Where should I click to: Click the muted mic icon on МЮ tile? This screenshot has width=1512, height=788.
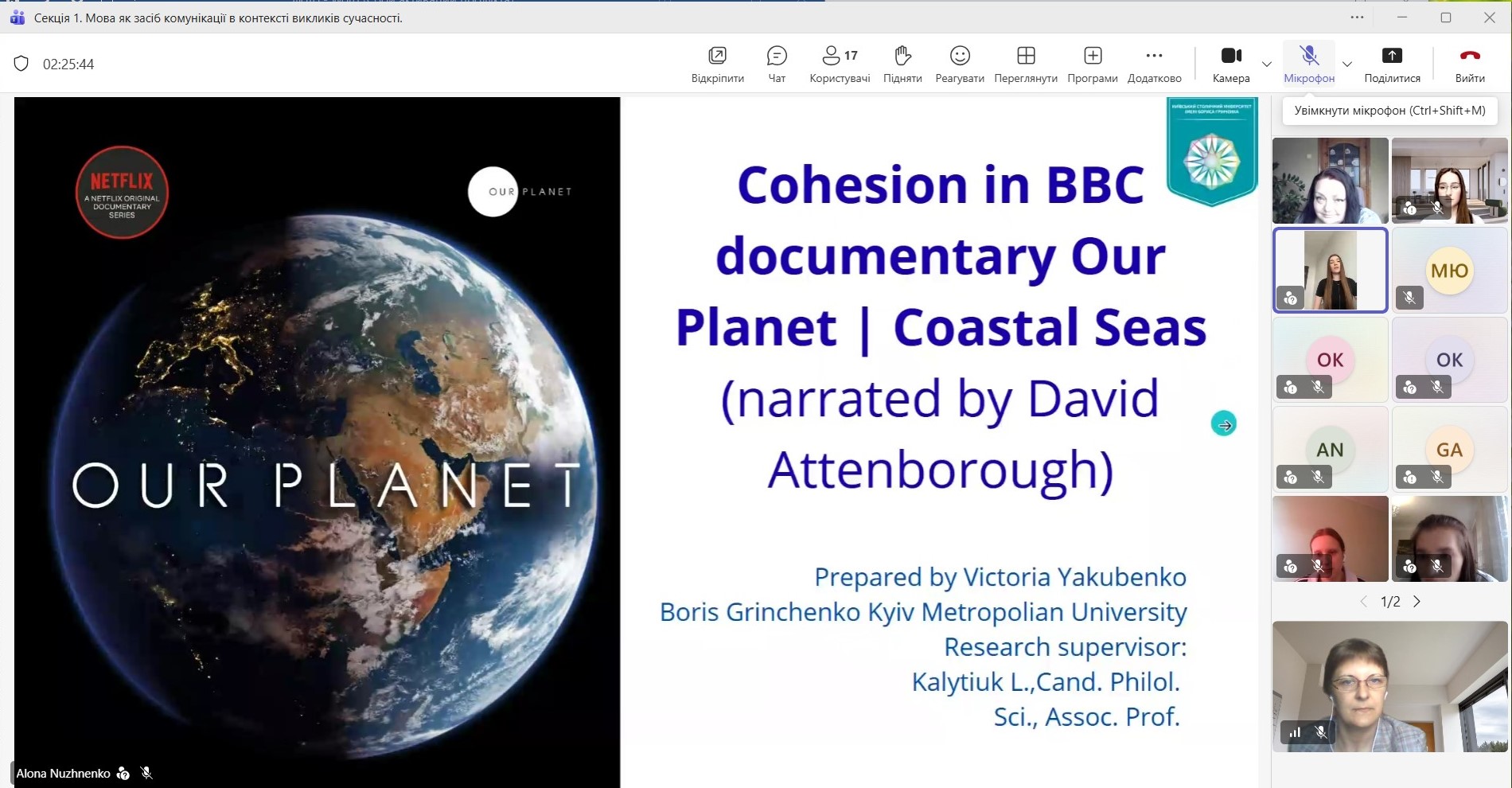pyautogui.click(x=1409, y=298)
